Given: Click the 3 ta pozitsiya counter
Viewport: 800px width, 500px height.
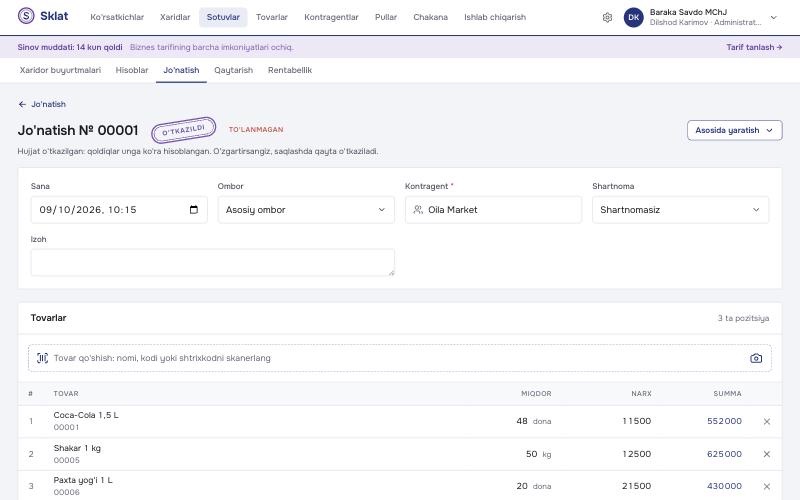Looking at the screenshot, I should 743,318.
